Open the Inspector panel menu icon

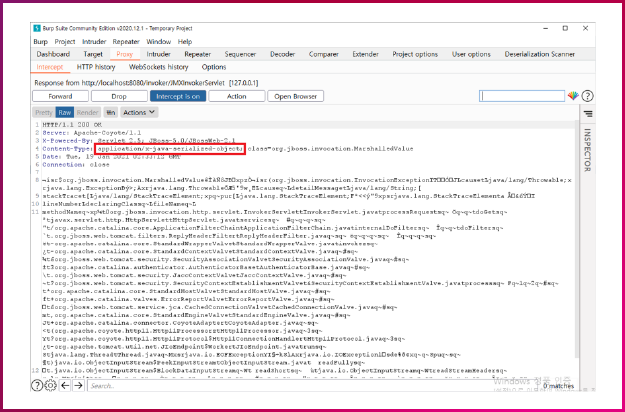click(x=588, y=114)
